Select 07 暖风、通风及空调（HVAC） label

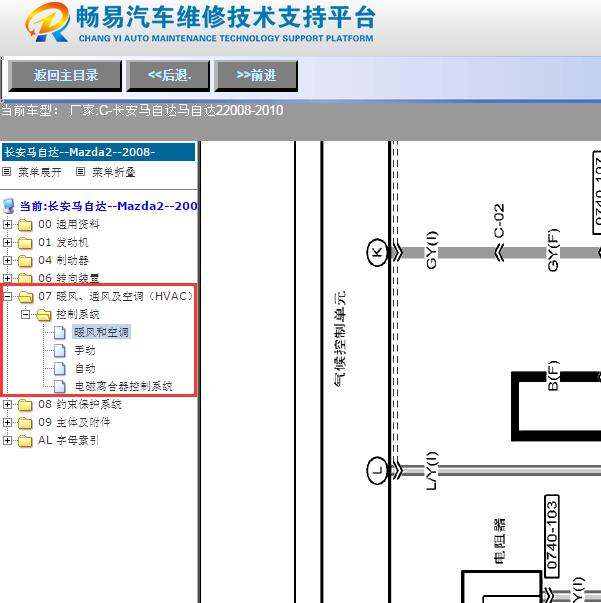tap(115, 296)
